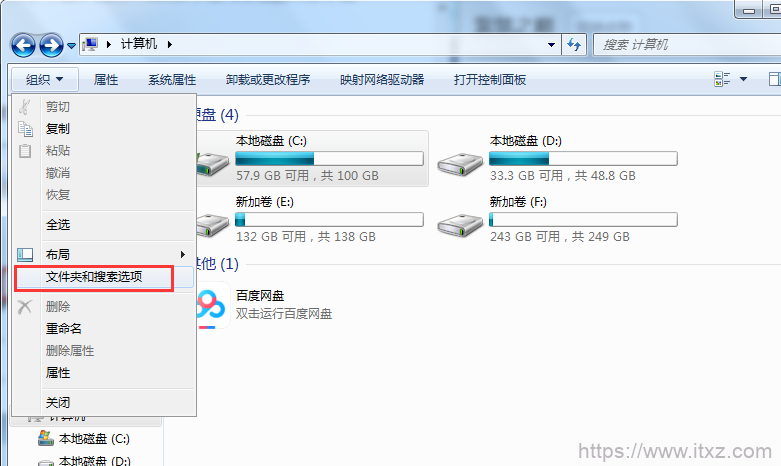781x466 pixels.
Task: Click the 布局 layout icon in menu
Action: (x=25, y=255)
